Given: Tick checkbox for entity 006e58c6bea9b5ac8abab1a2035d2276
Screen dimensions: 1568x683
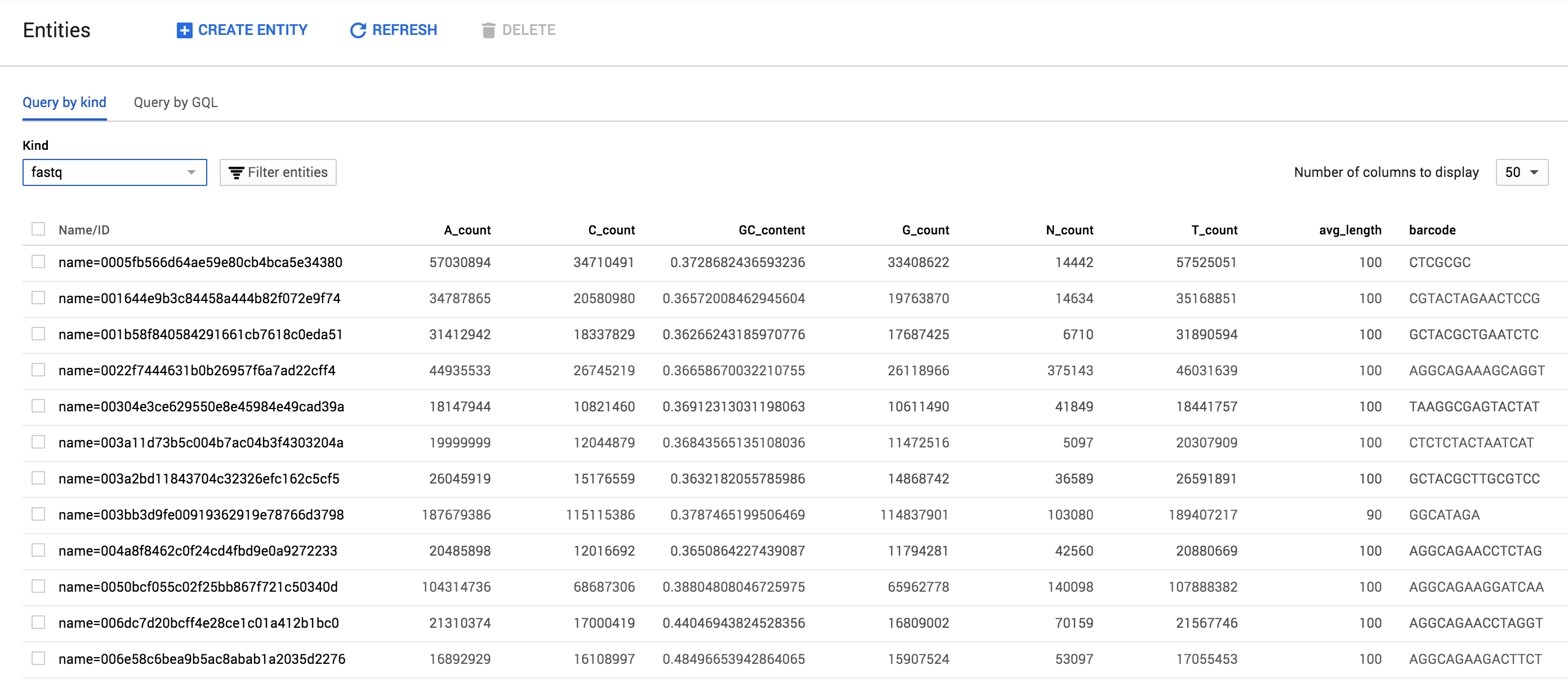Looking at the screenshot, I should (38, 659).
